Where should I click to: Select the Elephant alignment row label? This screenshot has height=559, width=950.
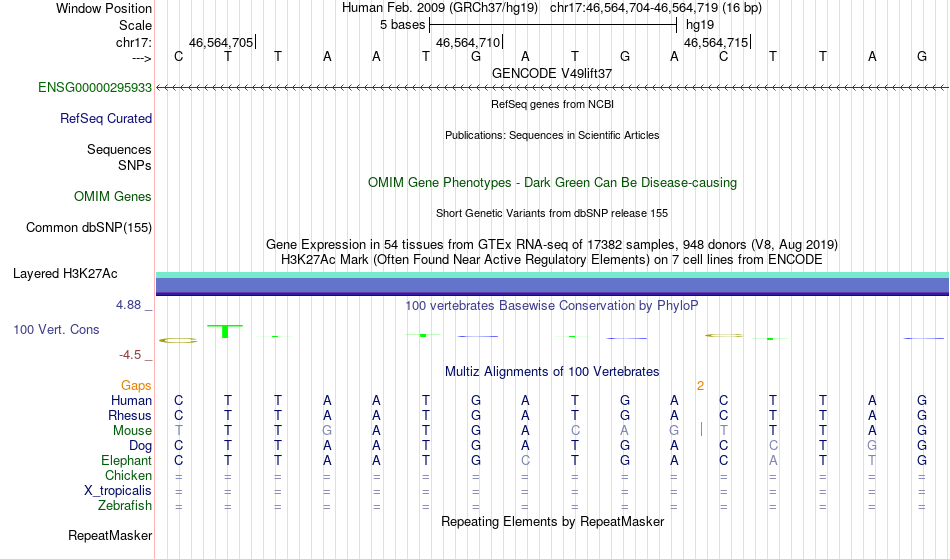(126, 461)
